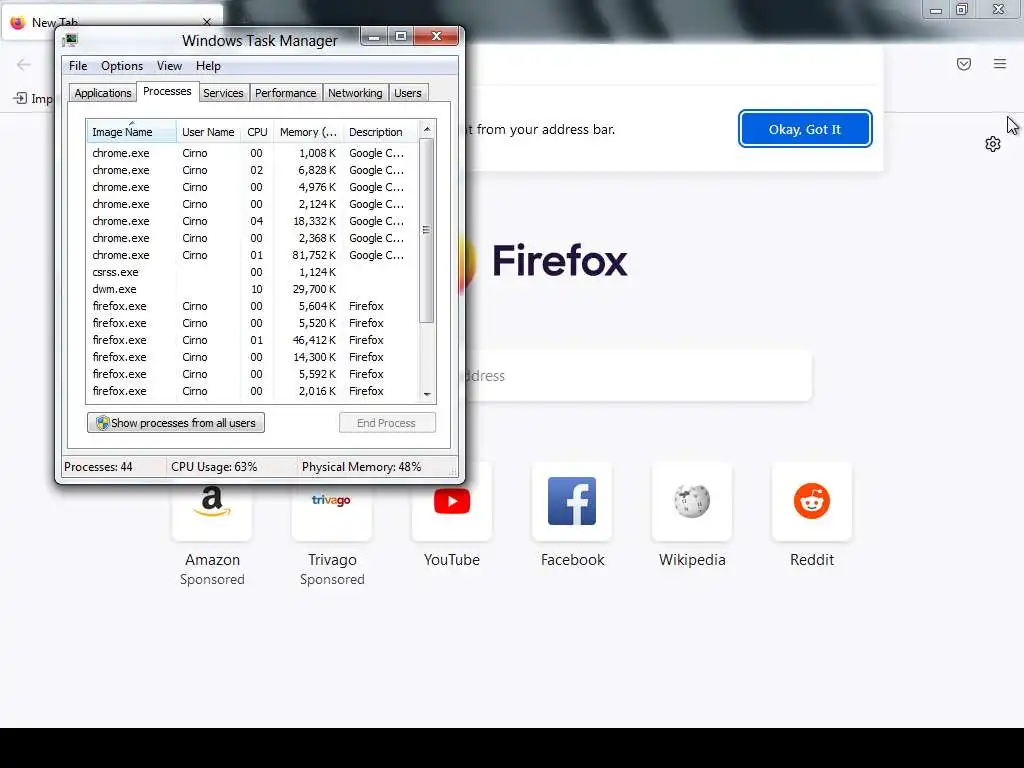Image resolution: width=1024 pixels, height=768 pixels.
Task: Click Show processes from all users
Action: point(176,423)
